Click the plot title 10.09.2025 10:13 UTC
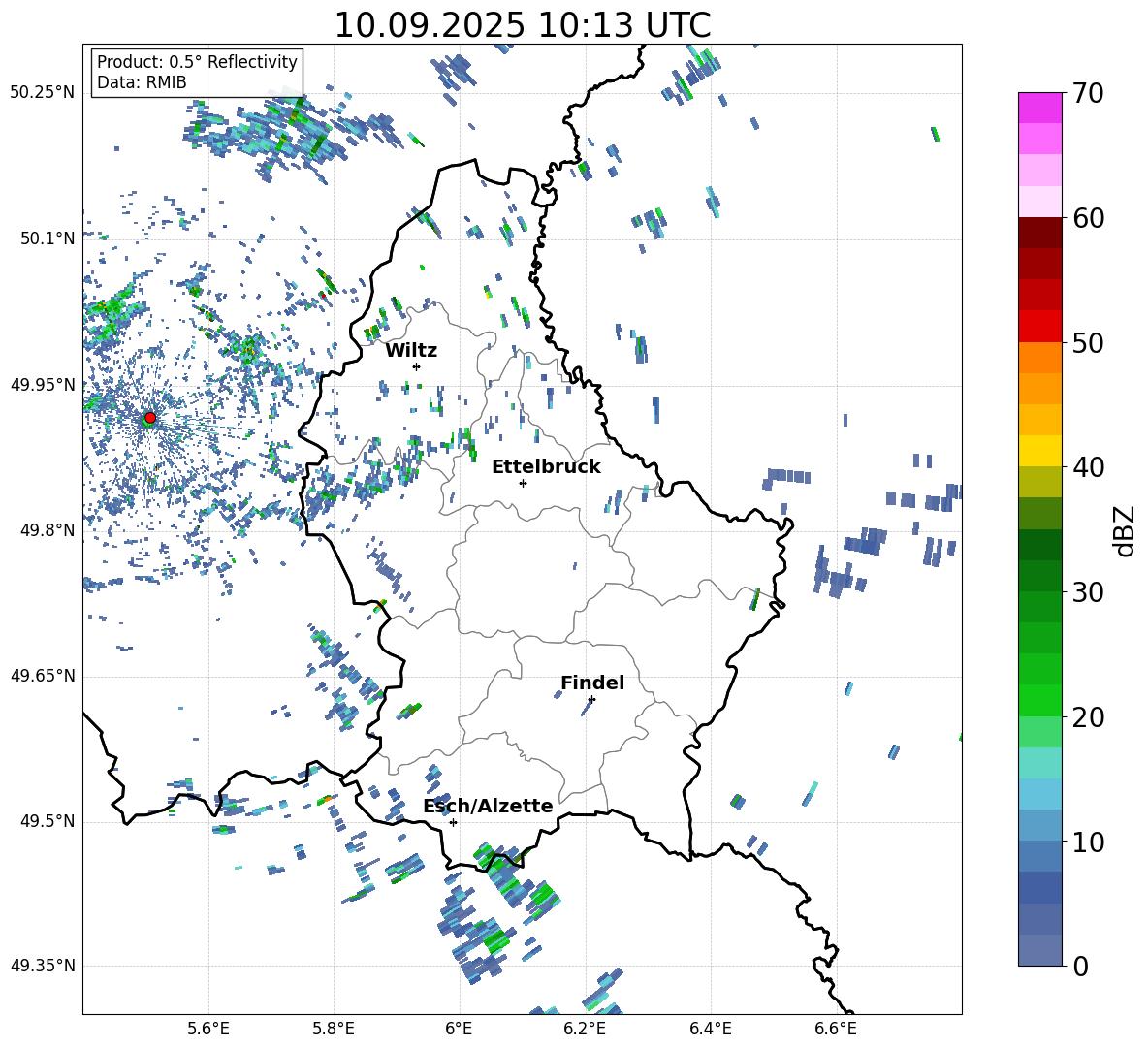The height and width of the screenshot is (1048, 1148). pyautogui.click(x=523, y=25)
